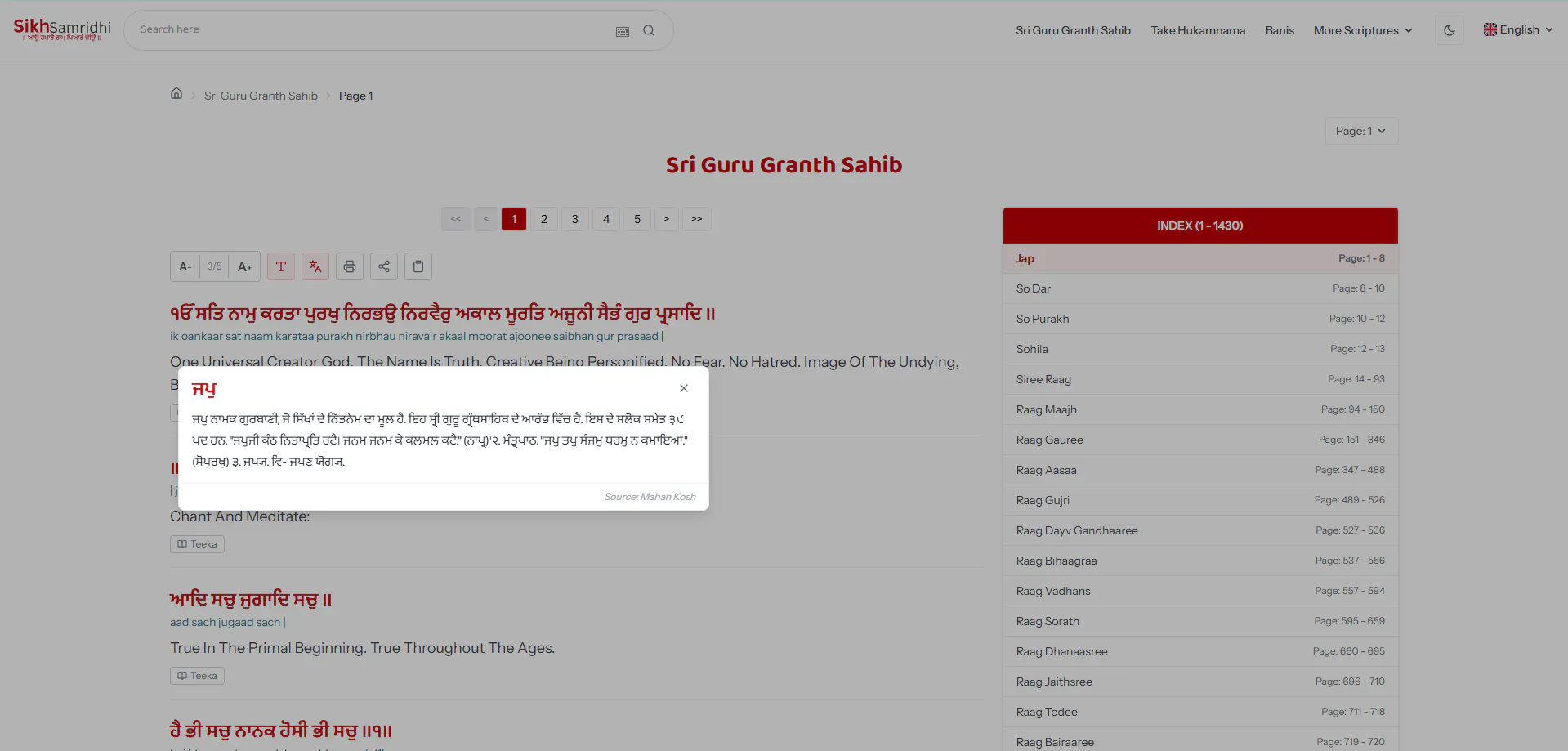Select Raag Gauree in the index
Screen dimensions: 1568x751
pos(1200,440)
